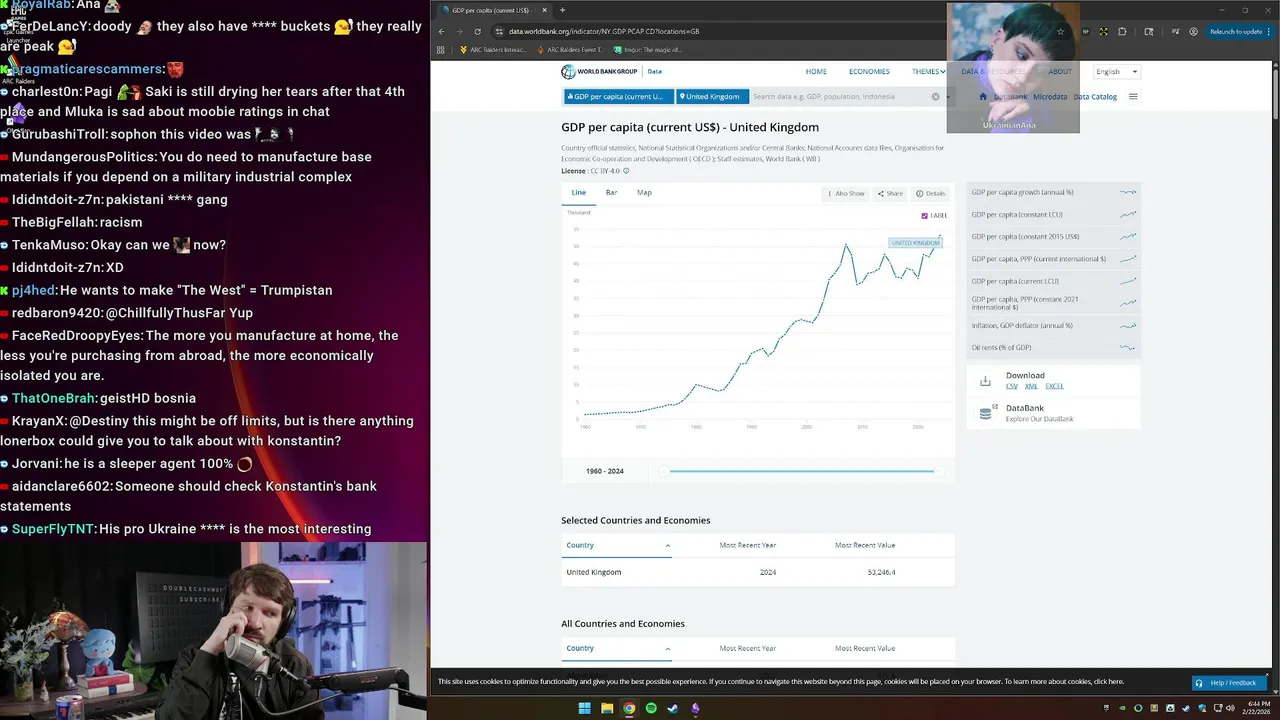1280x720 pixels.
Task: Open the HOME menu item
Action: click(x=816, y=72)
